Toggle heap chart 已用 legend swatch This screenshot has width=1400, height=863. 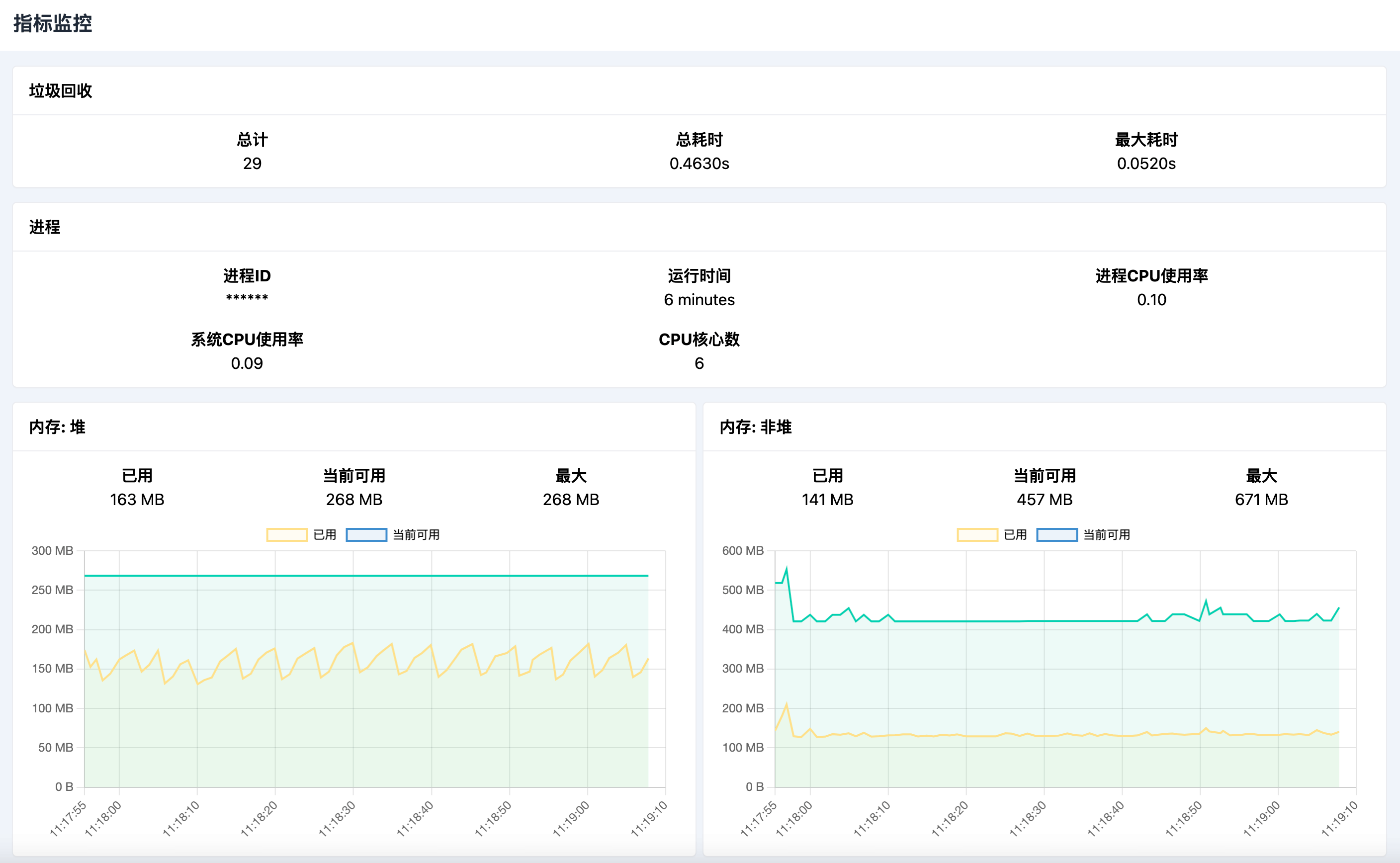[x=287, y=535]
